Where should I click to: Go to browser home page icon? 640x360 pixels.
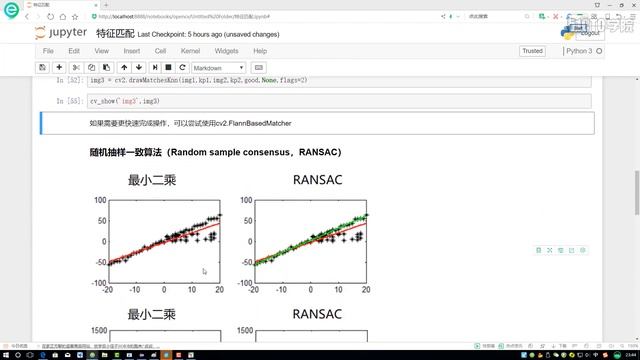click(x=62, y=17)
